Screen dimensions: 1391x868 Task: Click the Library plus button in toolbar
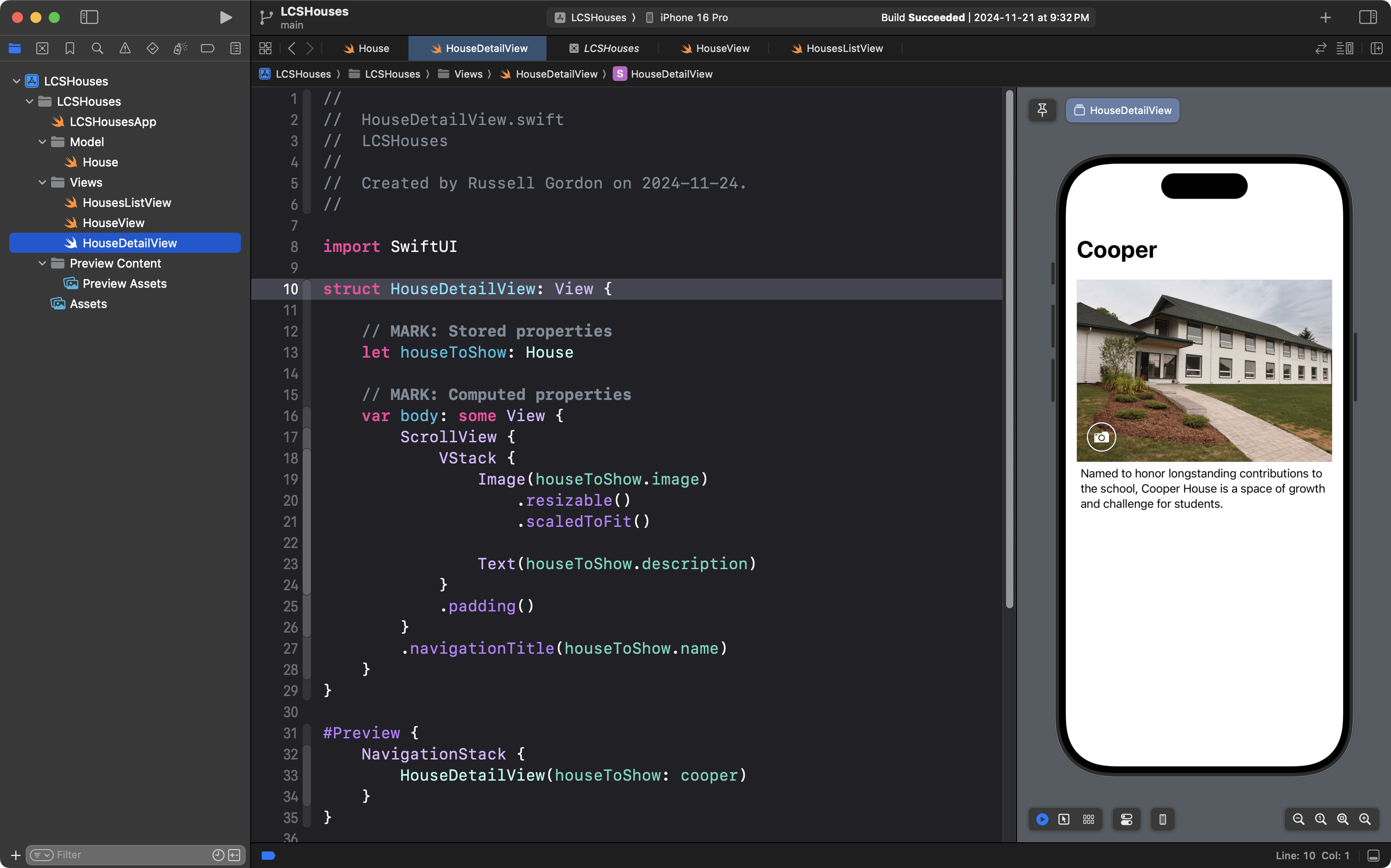pos(1325,17)
